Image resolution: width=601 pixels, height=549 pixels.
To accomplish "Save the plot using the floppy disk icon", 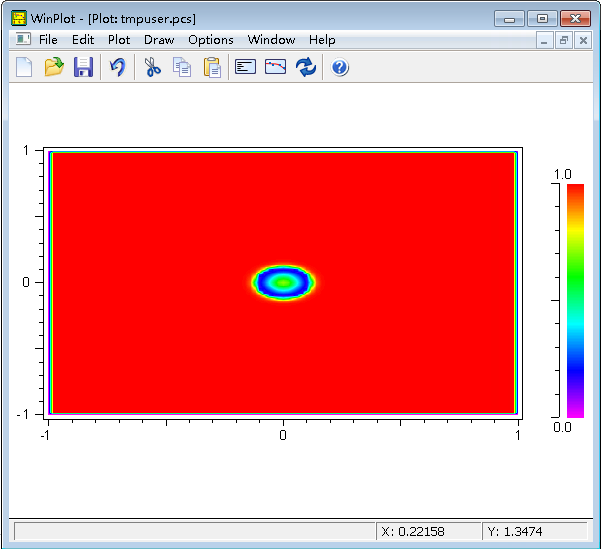I will [x=84, y=67].
